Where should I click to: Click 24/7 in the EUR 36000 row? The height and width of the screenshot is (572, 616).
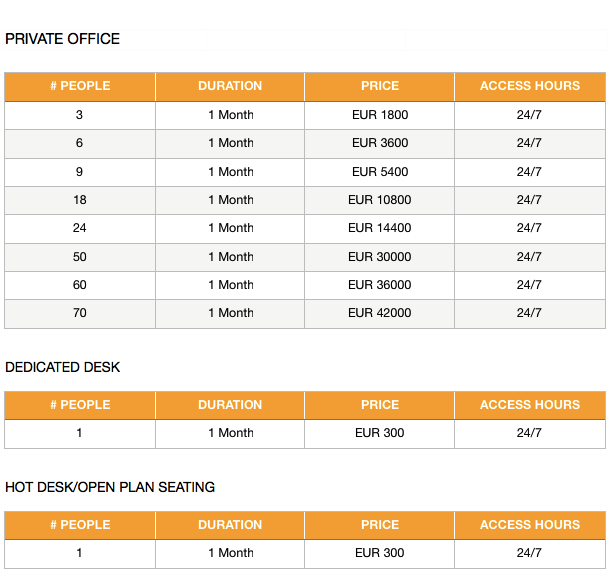click(529, 285)
